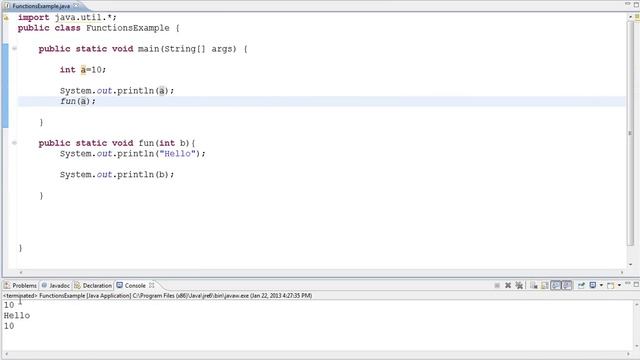Open the Open Console dropdown arrow
The height and width of the screenshot is (360, 640).
pos(619,285)
